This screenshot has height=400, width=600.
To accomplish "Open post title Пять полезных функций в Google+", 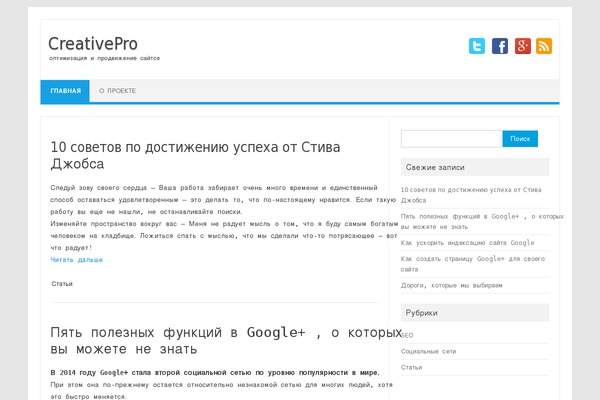I will point(226,341).
